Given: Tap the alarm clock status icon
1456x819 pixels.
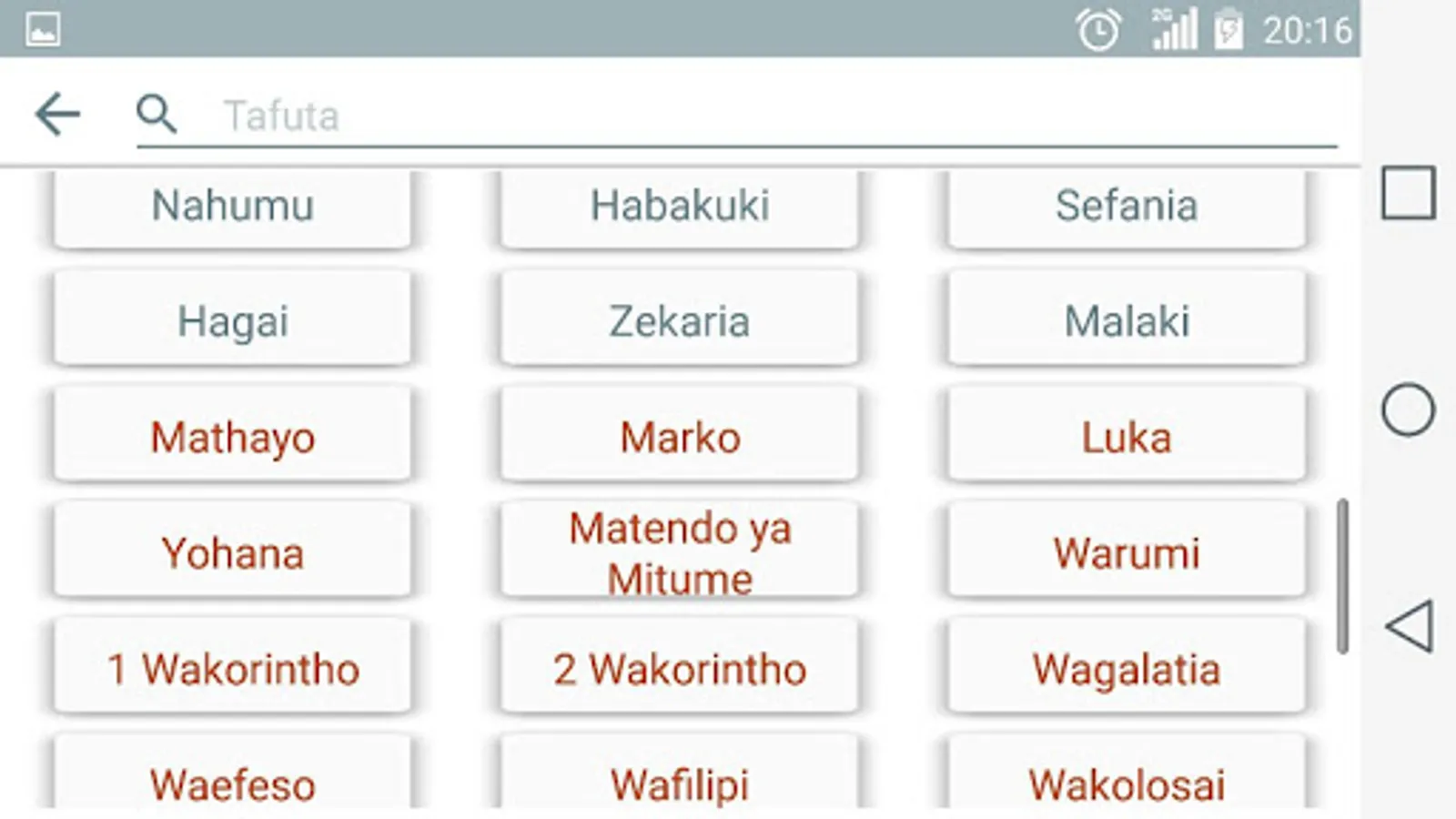Looking at the screenshot, I should click(1098, 31).
